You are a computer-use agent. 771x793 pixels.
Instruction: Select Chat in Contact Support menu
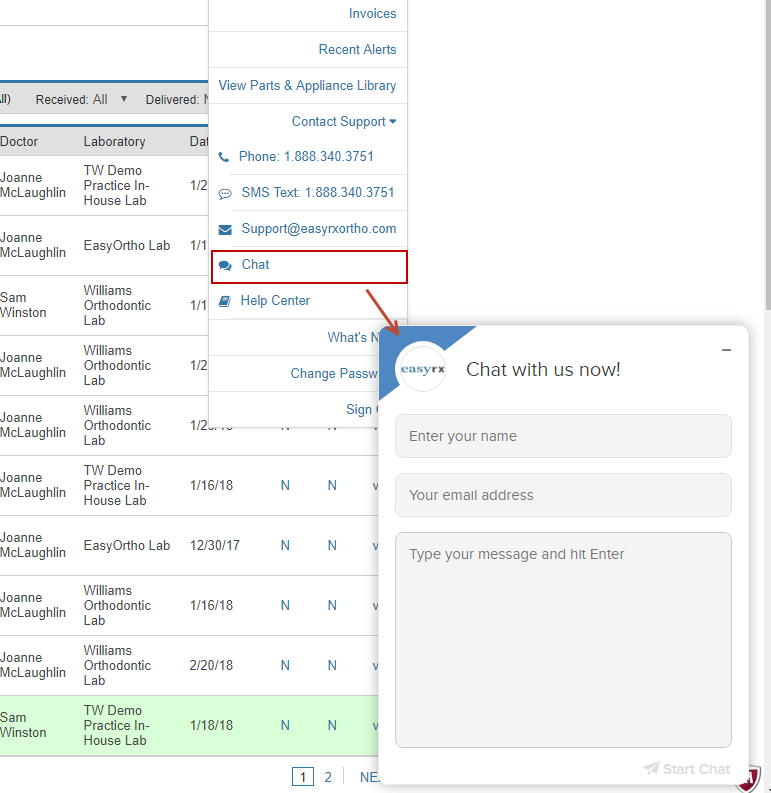309,267
